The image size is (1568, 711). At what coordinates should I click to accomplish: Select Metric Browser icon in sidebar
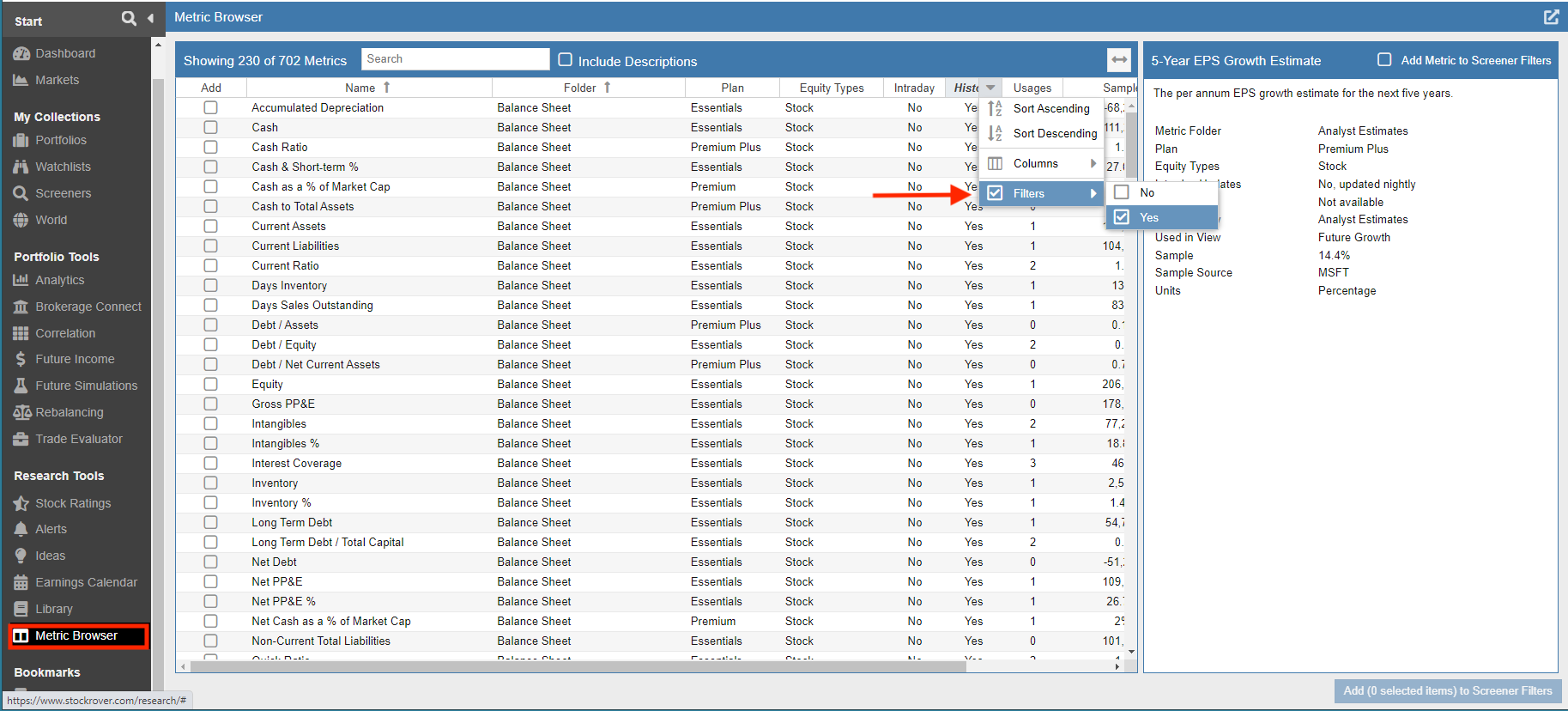tap(21, 635)
